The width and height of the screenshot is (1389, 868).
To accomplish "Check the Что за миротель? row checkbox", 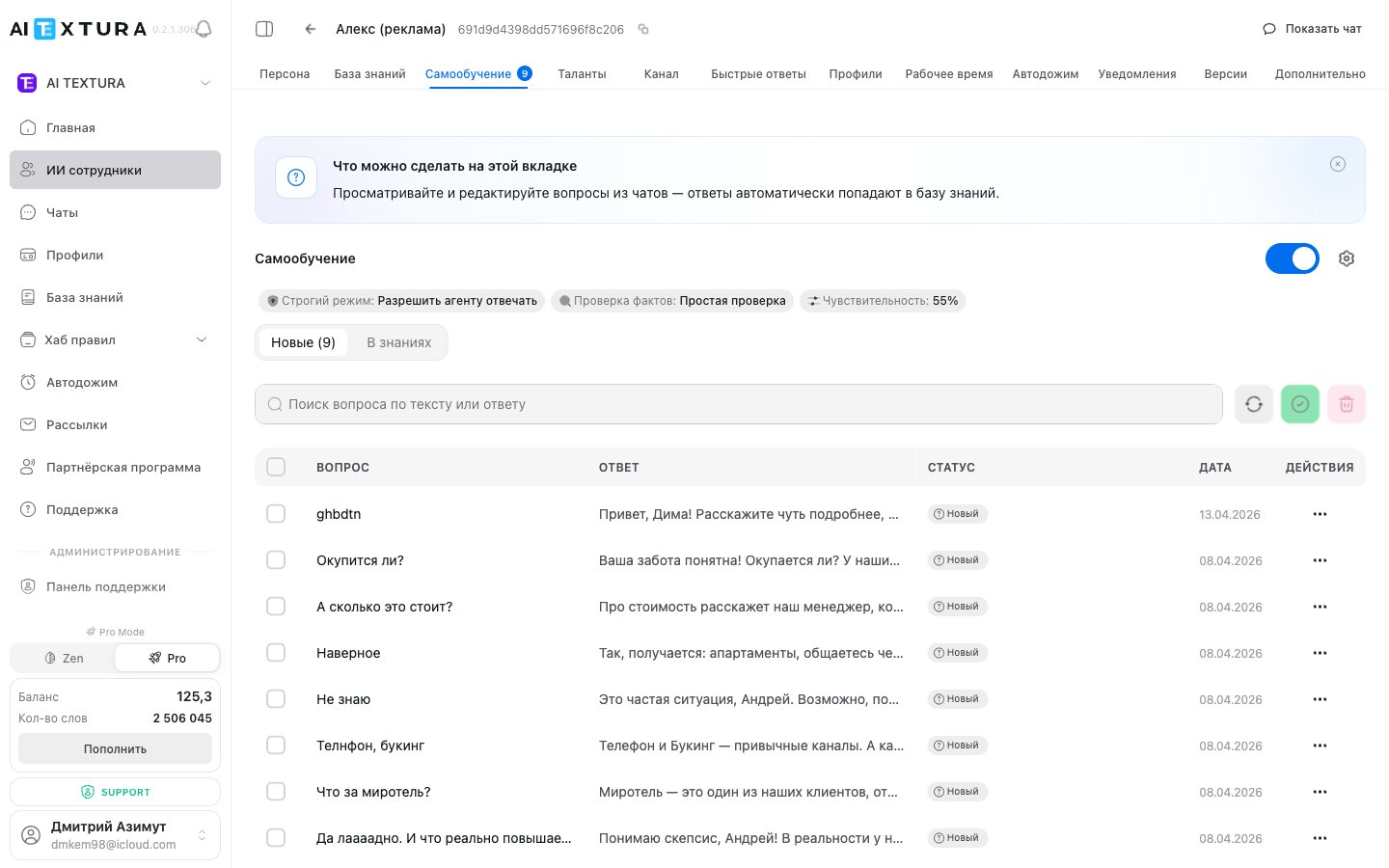I will [x=276, y=792].
